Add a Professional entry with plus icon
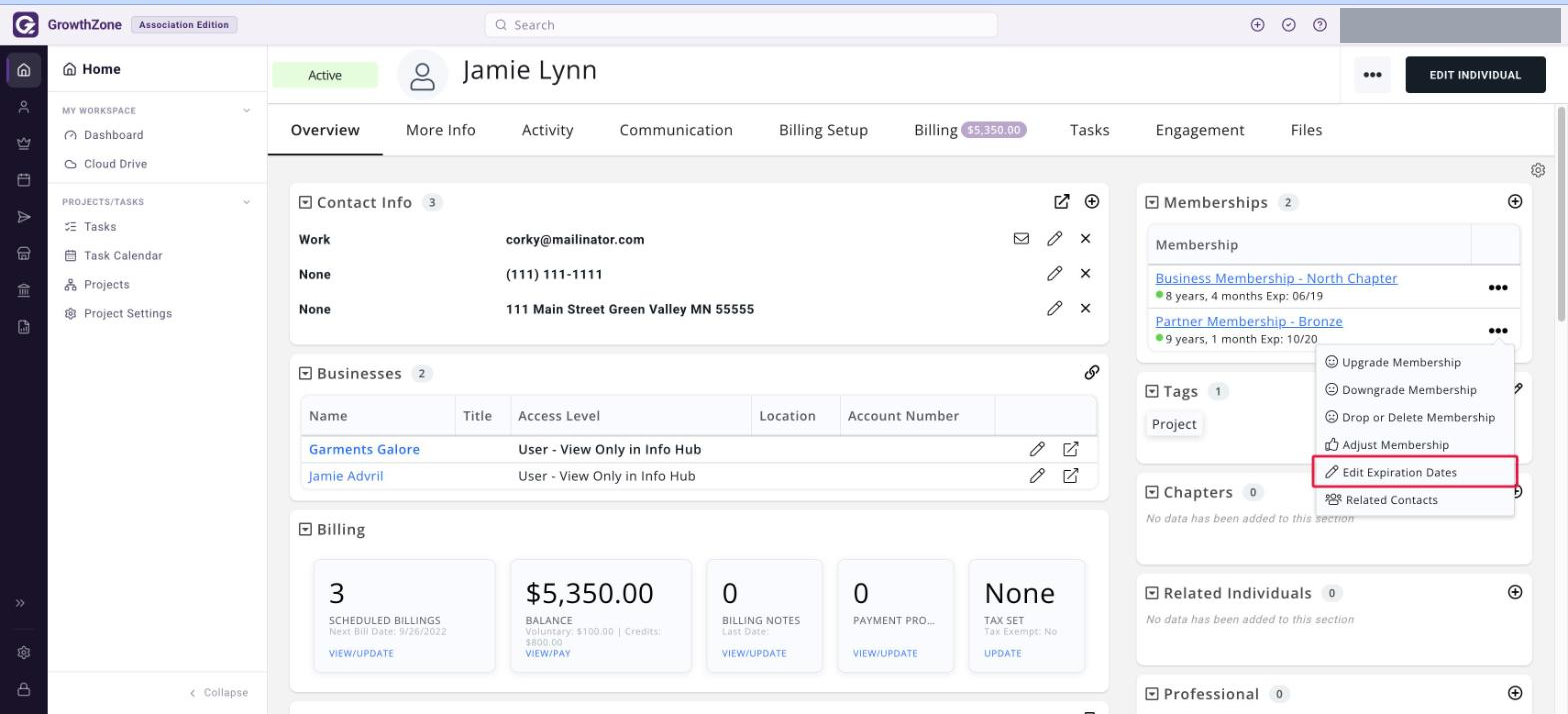Screen dimensions: 1568x714 pos(1515,693)
